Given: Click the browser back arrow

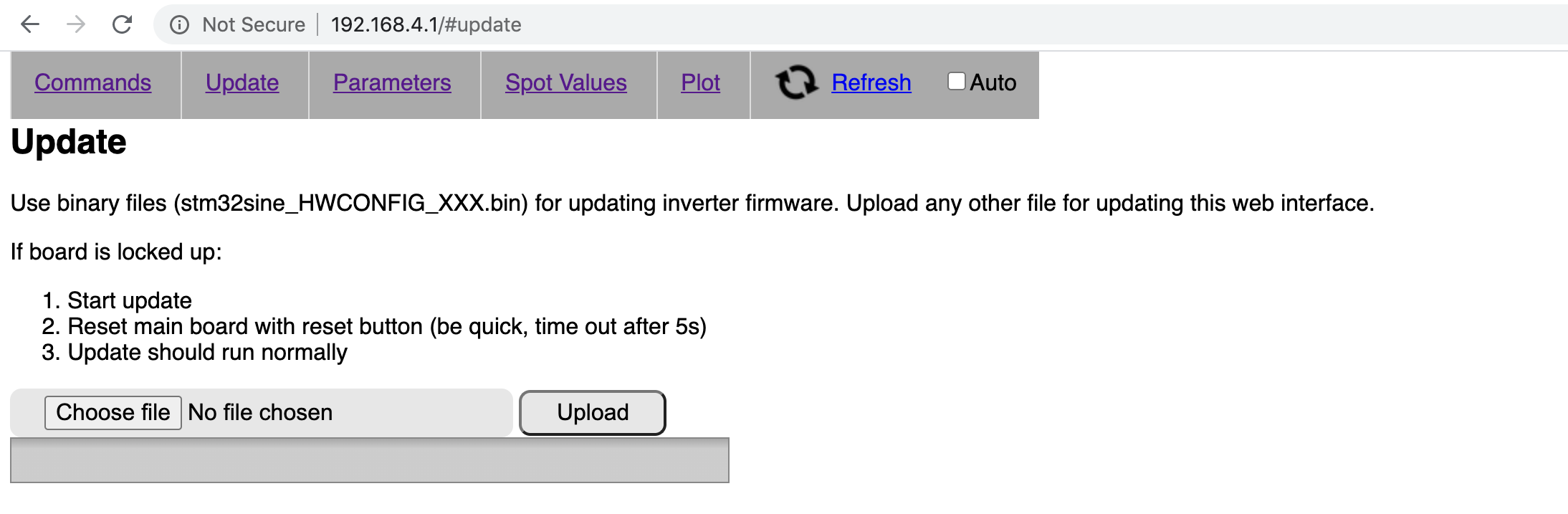Looking at the screenshot, I should (x=30, y=24).
